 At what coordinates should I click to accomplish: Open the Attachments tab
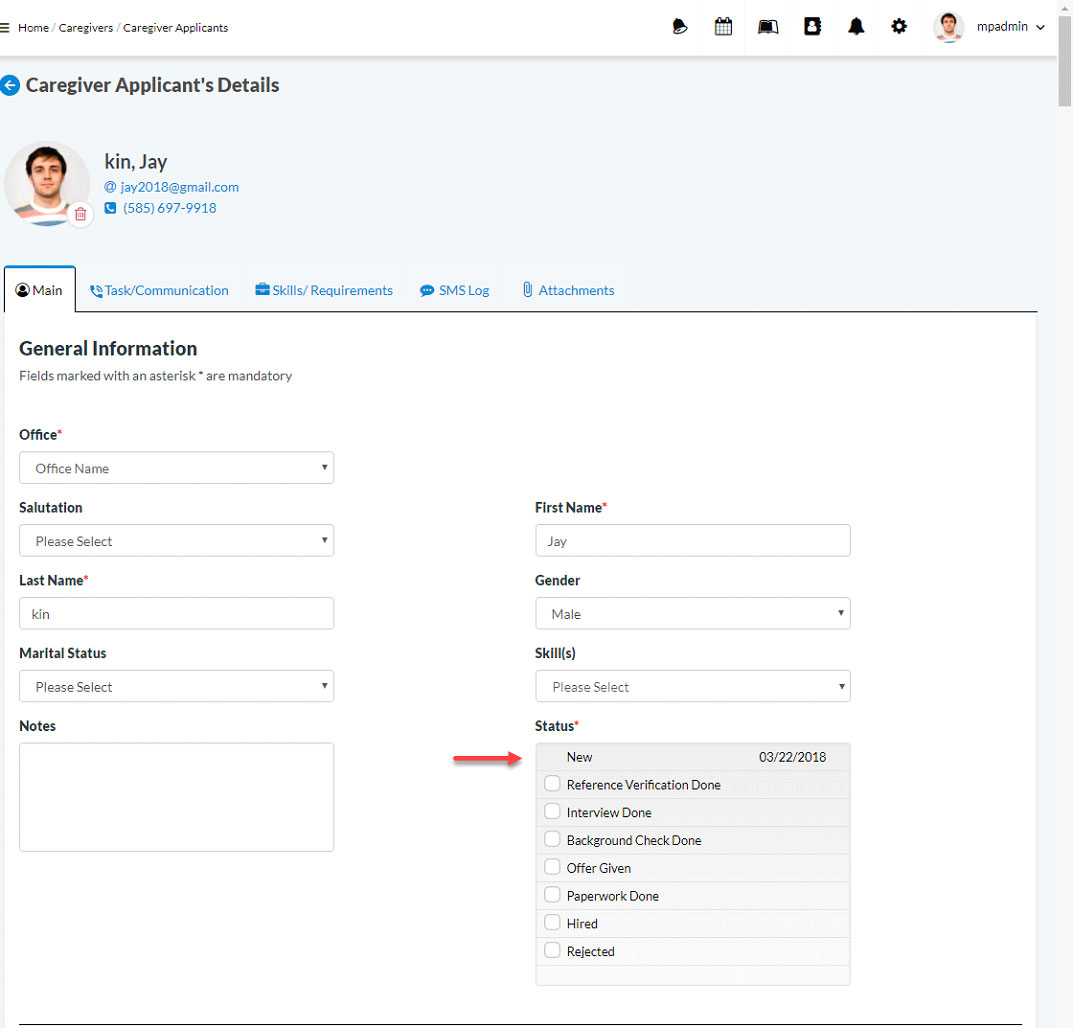coord(568,291)
